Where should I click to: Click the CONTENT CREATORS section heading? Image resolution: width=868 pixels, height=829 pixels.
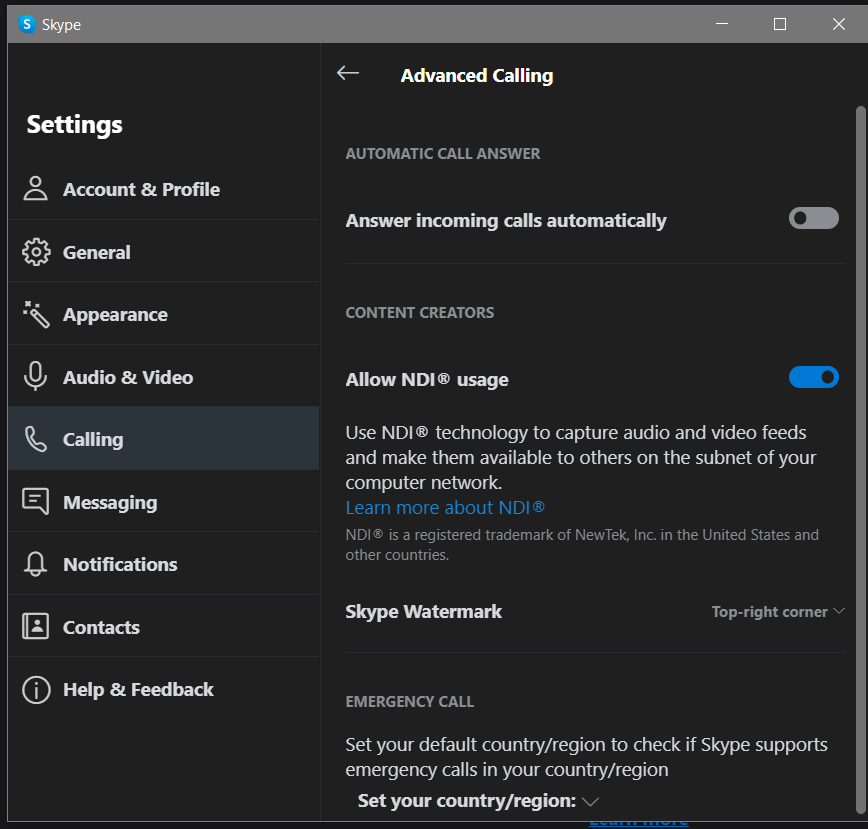420,313
